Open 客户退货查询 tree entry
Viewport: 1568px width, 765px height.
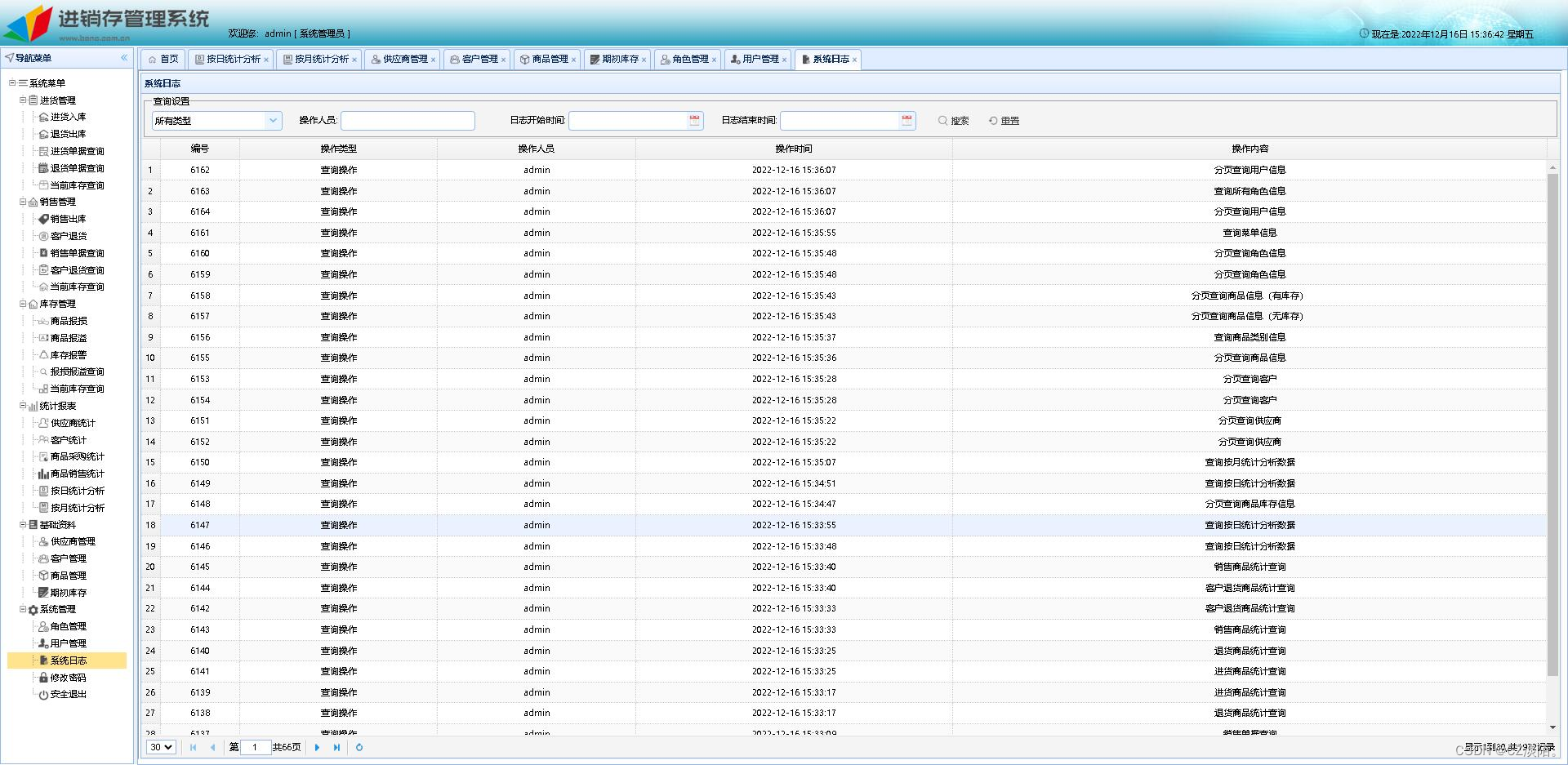pos(77,270)
